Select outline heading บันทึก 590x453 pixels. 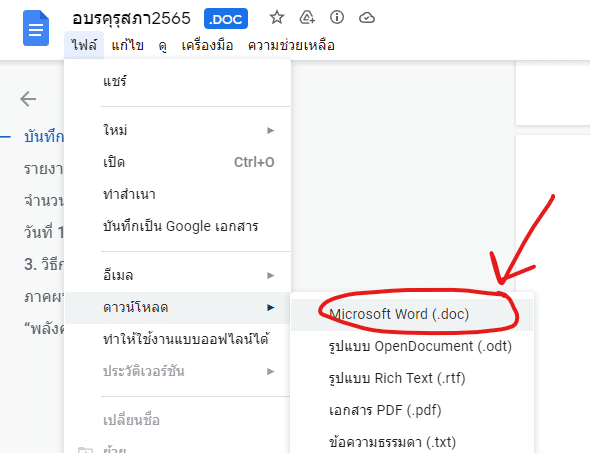(x=44, y=136)
